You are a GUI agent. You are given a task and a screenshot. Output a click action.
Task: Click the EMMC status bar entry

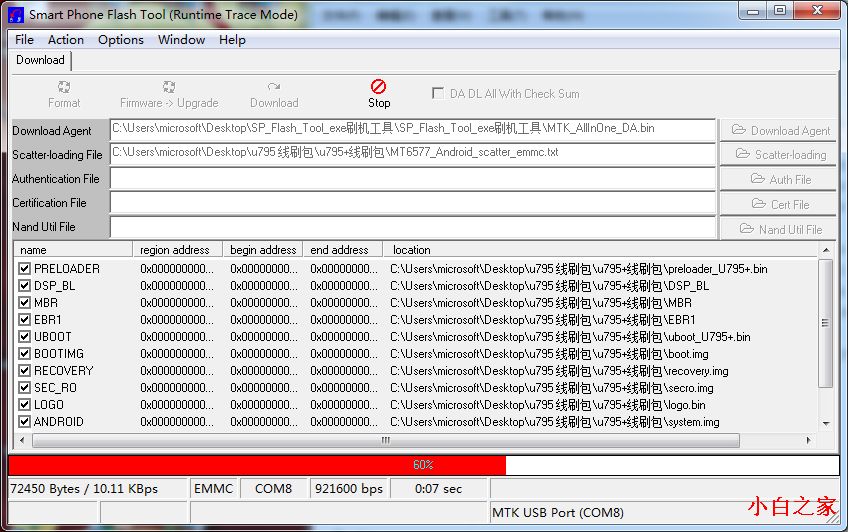(x=214, y=489)
